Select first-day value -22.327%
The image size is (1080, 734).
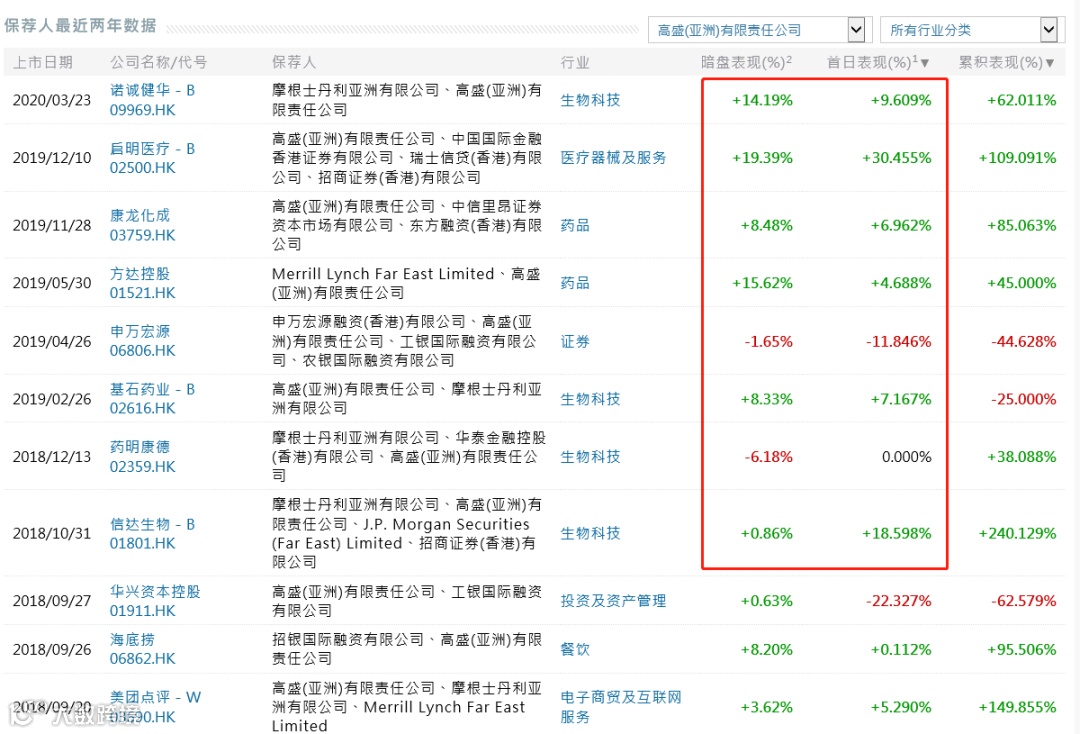tap(898, 601)
